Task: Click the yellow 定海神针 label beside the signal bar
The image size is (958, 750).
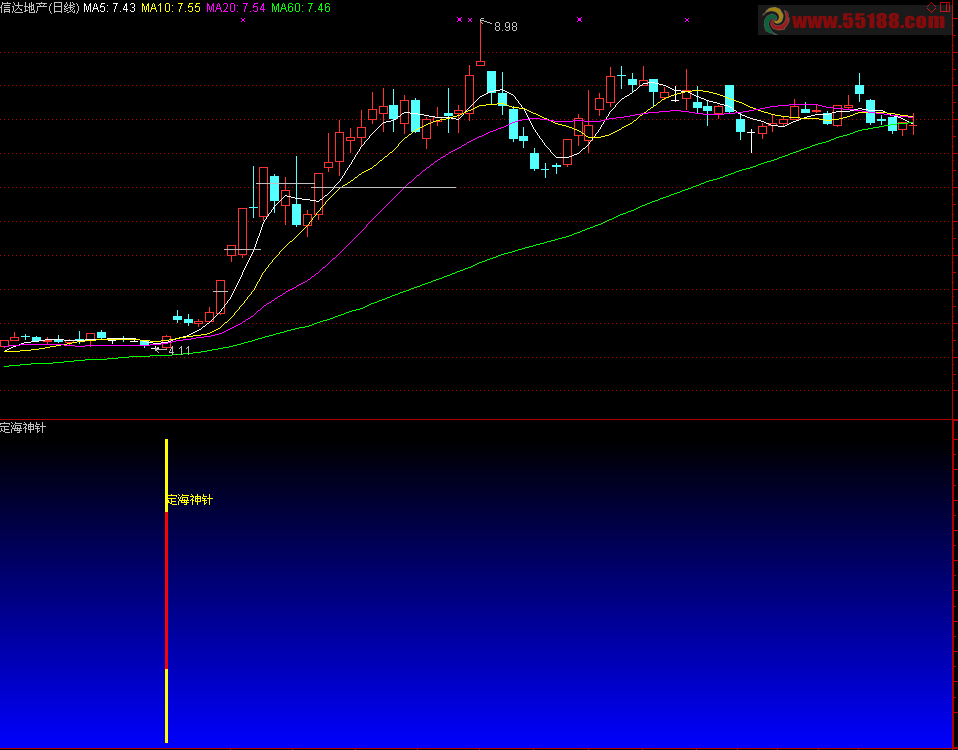Action: (x=190, y=500)
